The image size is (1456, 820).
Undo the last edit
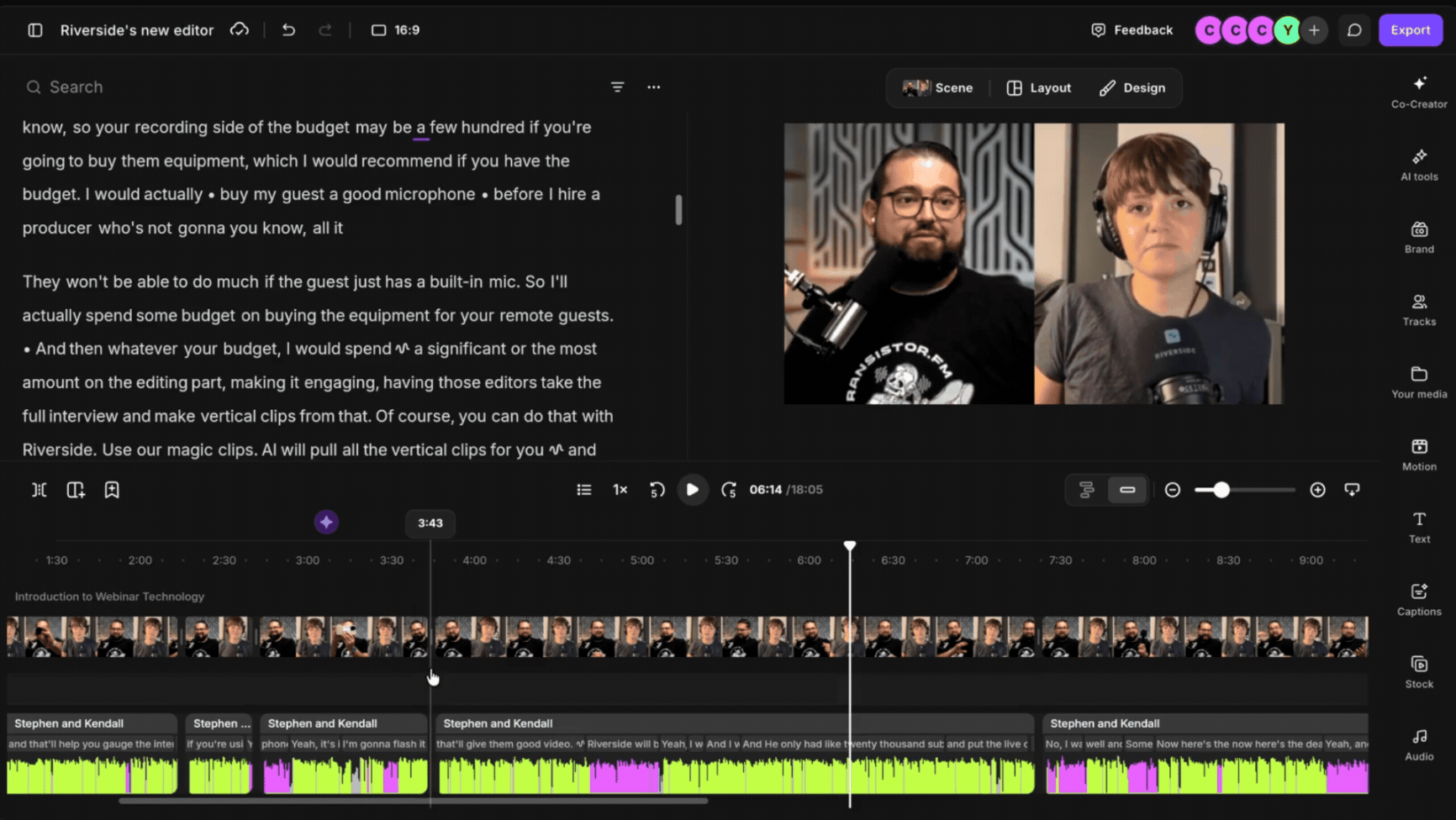(288, 30)
